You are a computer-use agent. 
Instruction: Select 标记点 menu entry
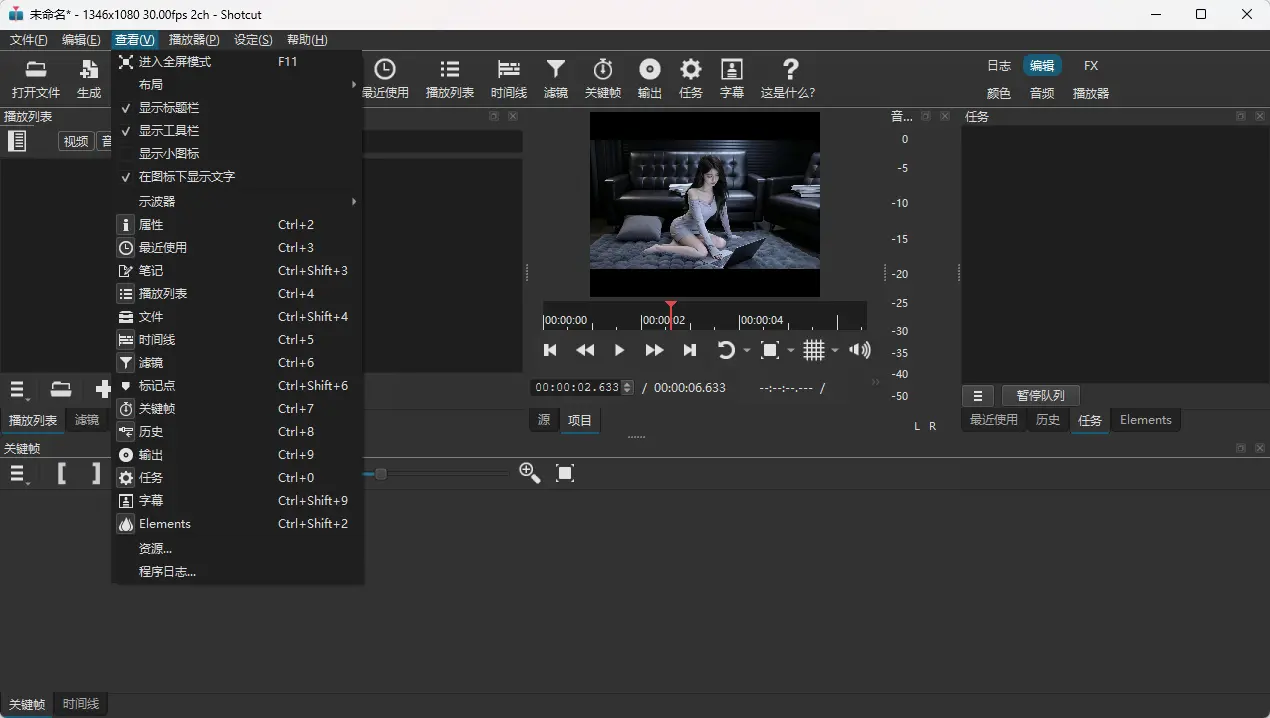[236, 385]
